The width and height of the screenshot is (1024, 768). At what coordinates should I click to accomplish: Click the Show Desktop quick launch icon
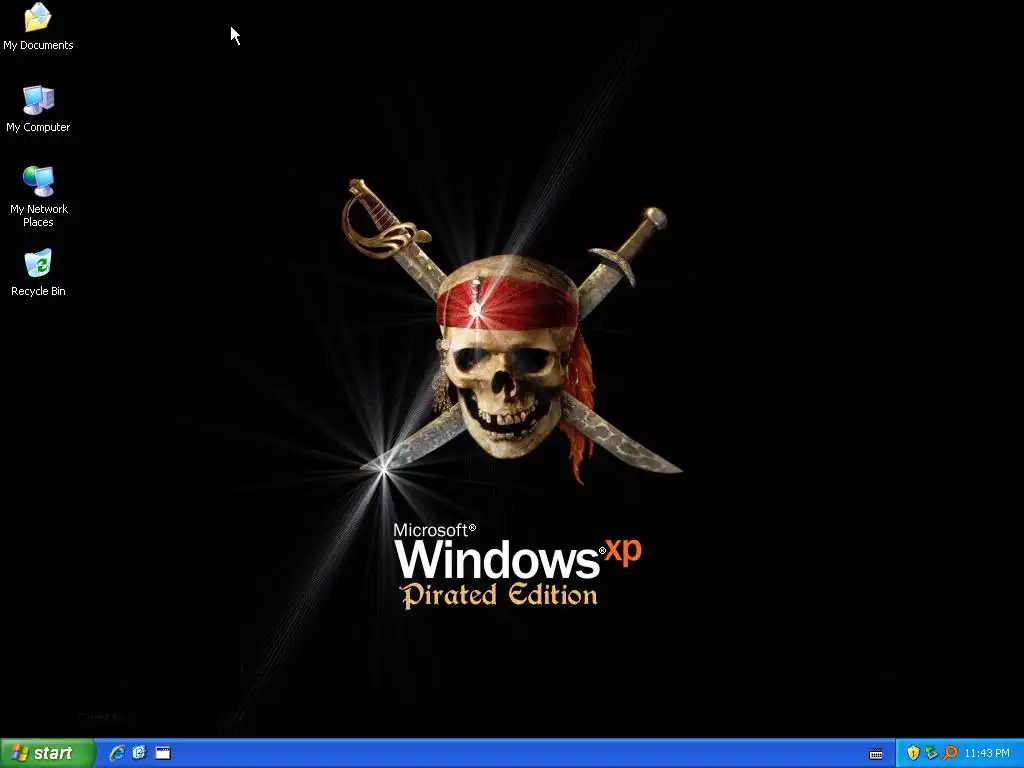pyautogui.click(x=163, y=753)
